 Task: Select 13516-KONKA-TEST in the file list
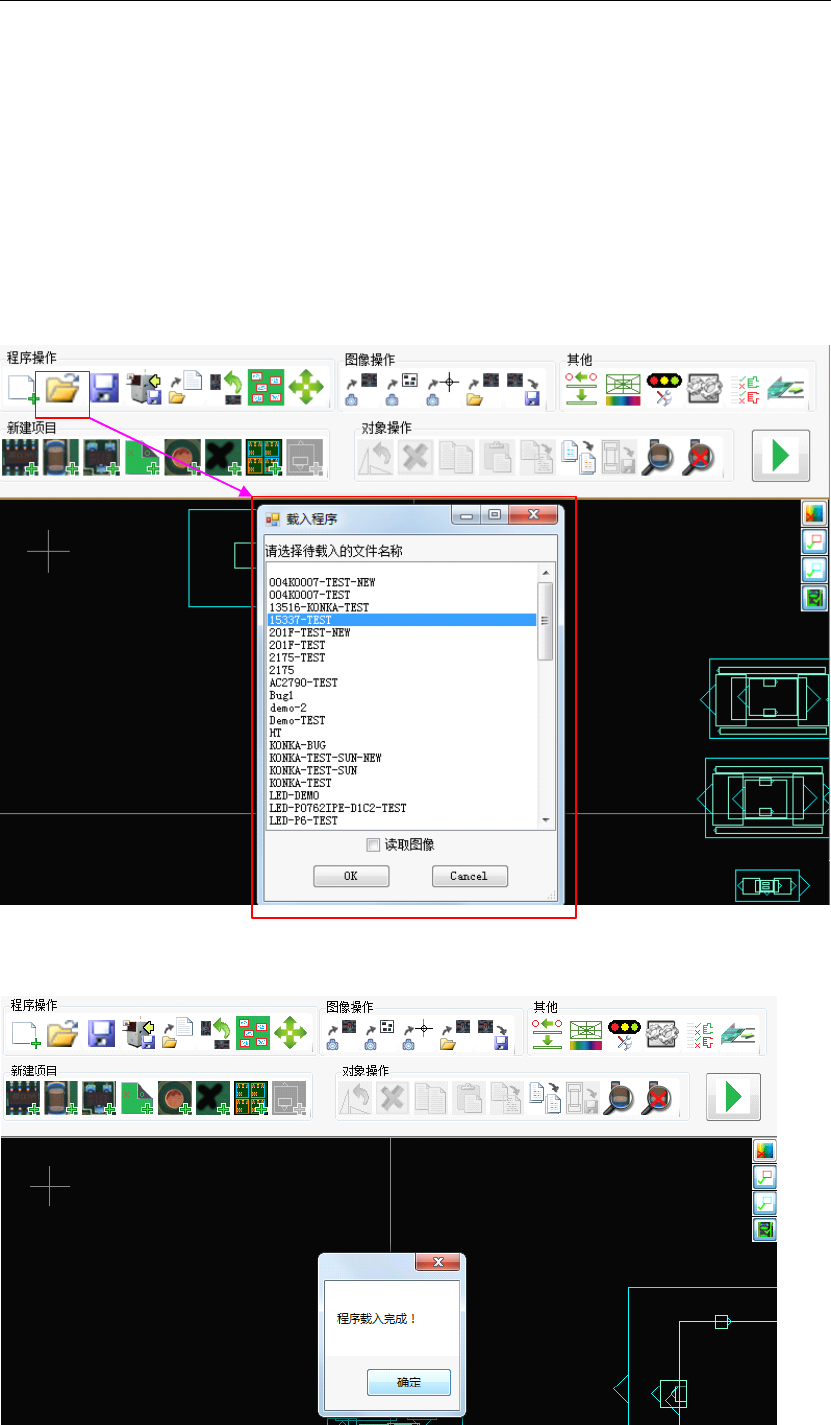(319, 607)
